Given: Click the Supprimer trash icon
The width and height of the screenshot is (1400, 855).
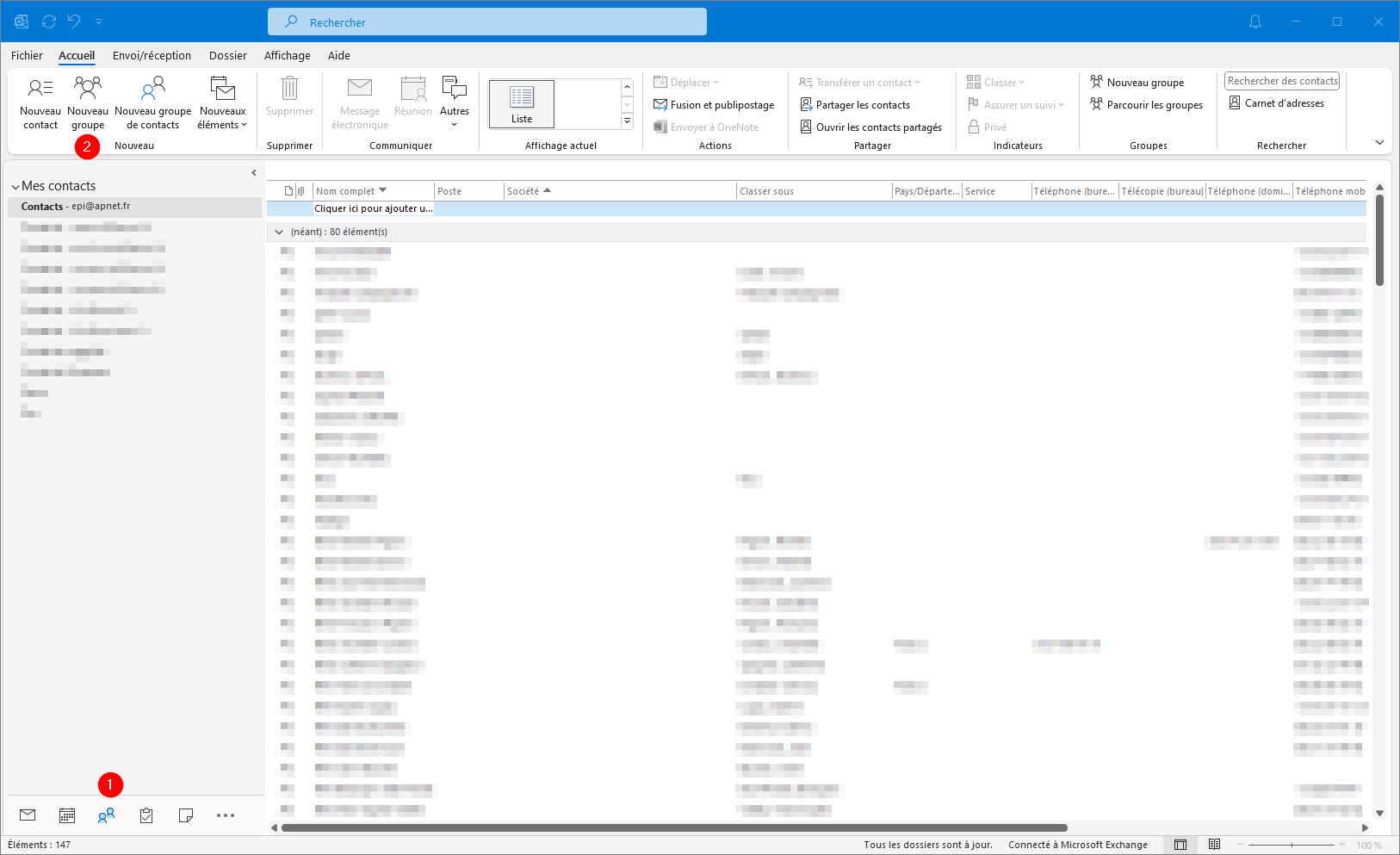Looking at the screenshot, I should point(290,88).
